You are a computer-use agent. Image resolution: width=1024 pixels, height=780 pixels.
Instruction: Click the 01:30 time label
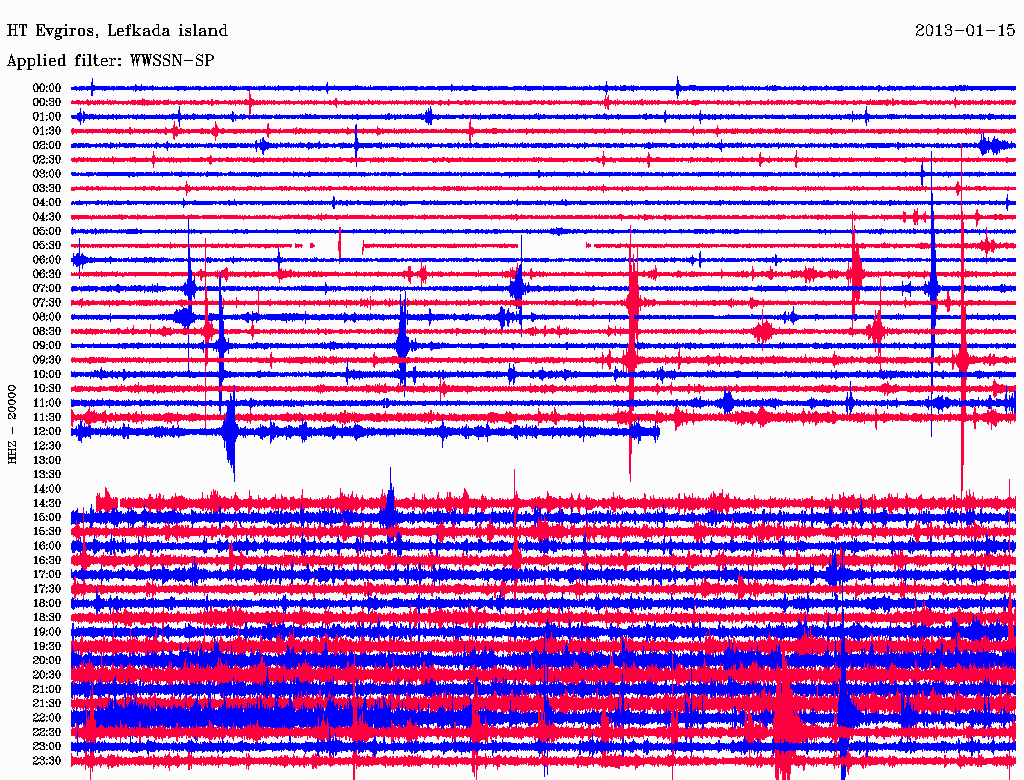coord(47,131)
